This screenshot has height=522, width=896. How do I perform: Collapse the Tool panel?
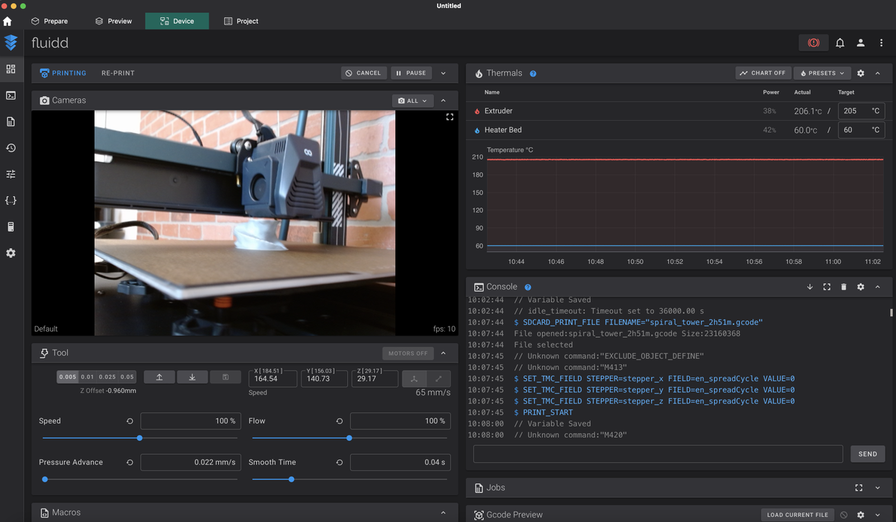[443, 353]
